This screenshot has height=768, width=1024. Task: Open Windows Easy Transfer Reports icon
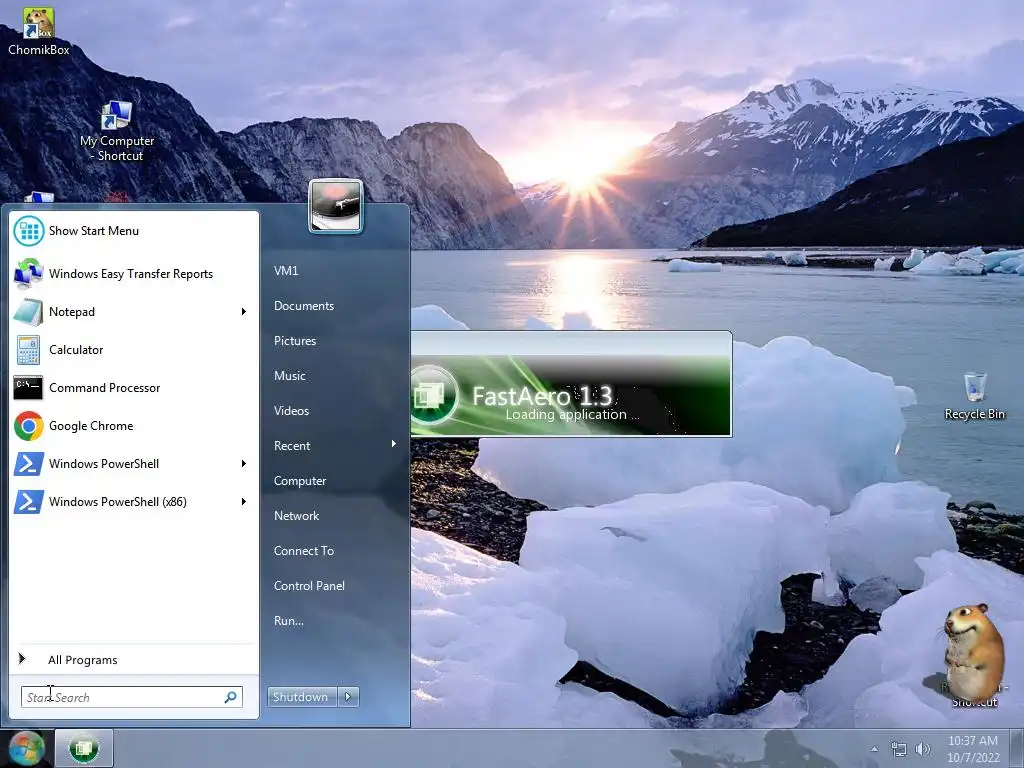click(29, 274)
